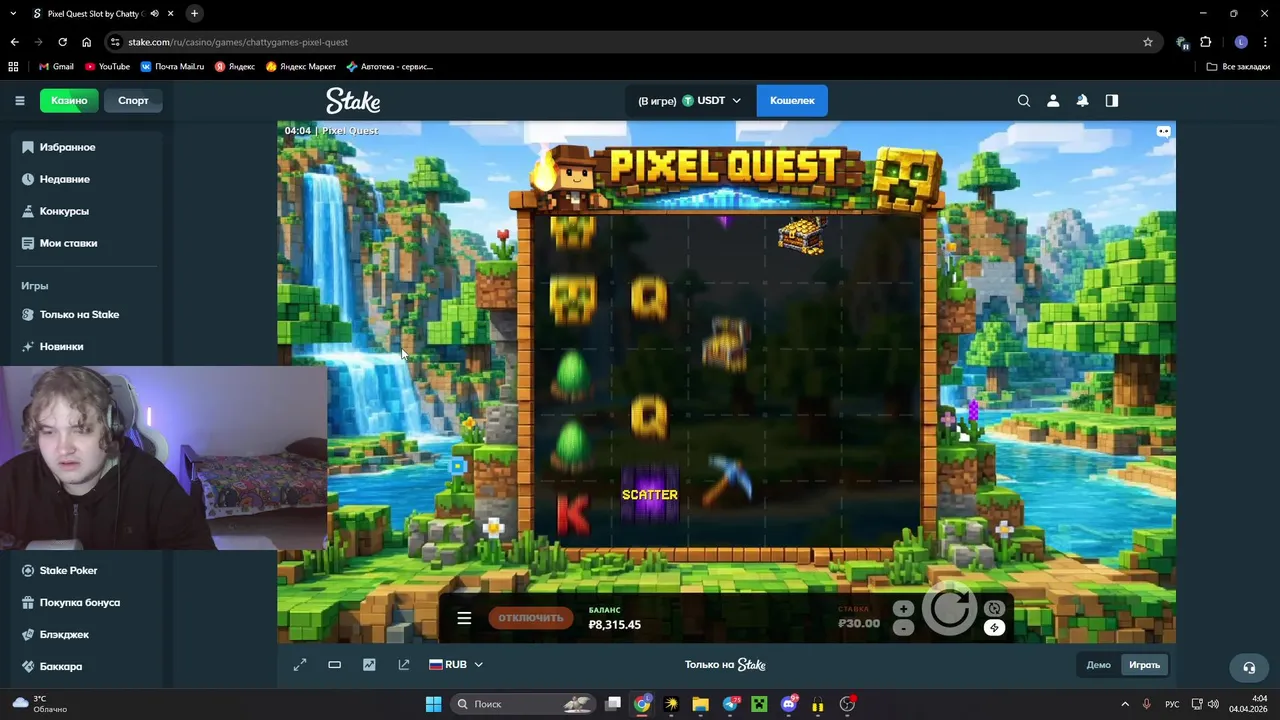1280x720 pixels.
Task: Open the Казино tab
Action: [x=69, y=100]
